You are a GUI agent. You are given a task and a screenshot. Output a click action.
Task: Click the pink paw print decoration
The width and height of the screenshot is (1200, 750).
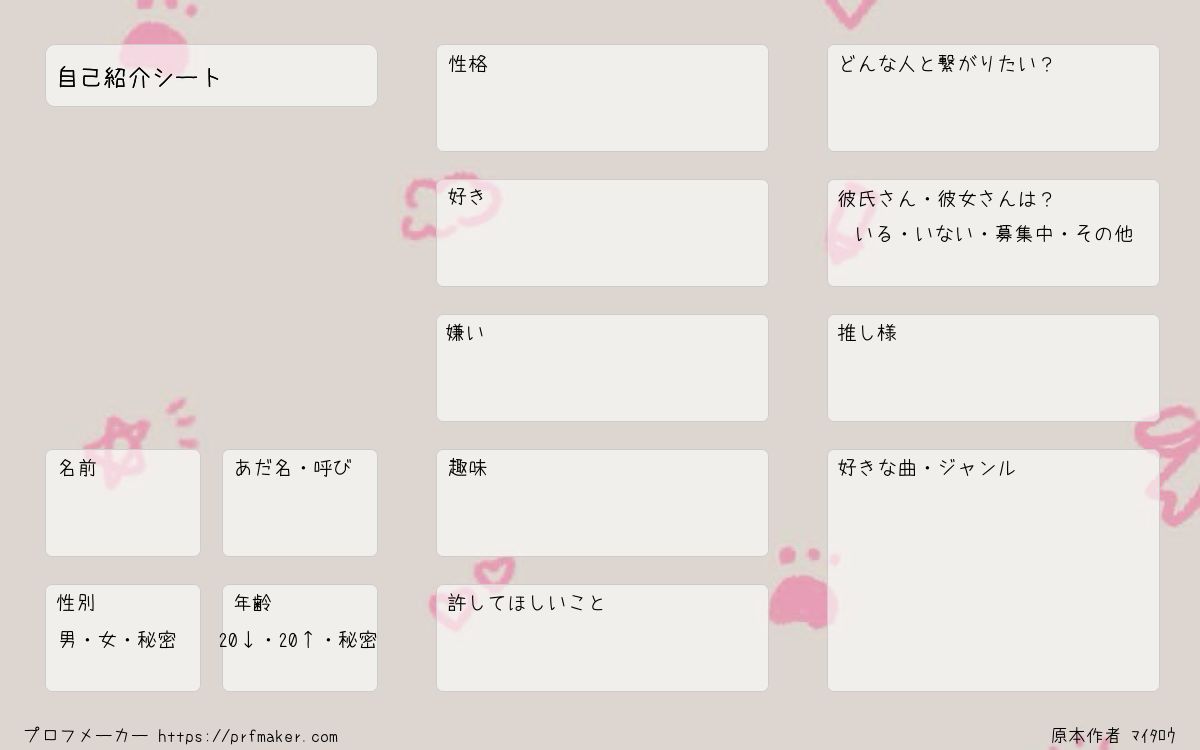coord(803,588)
